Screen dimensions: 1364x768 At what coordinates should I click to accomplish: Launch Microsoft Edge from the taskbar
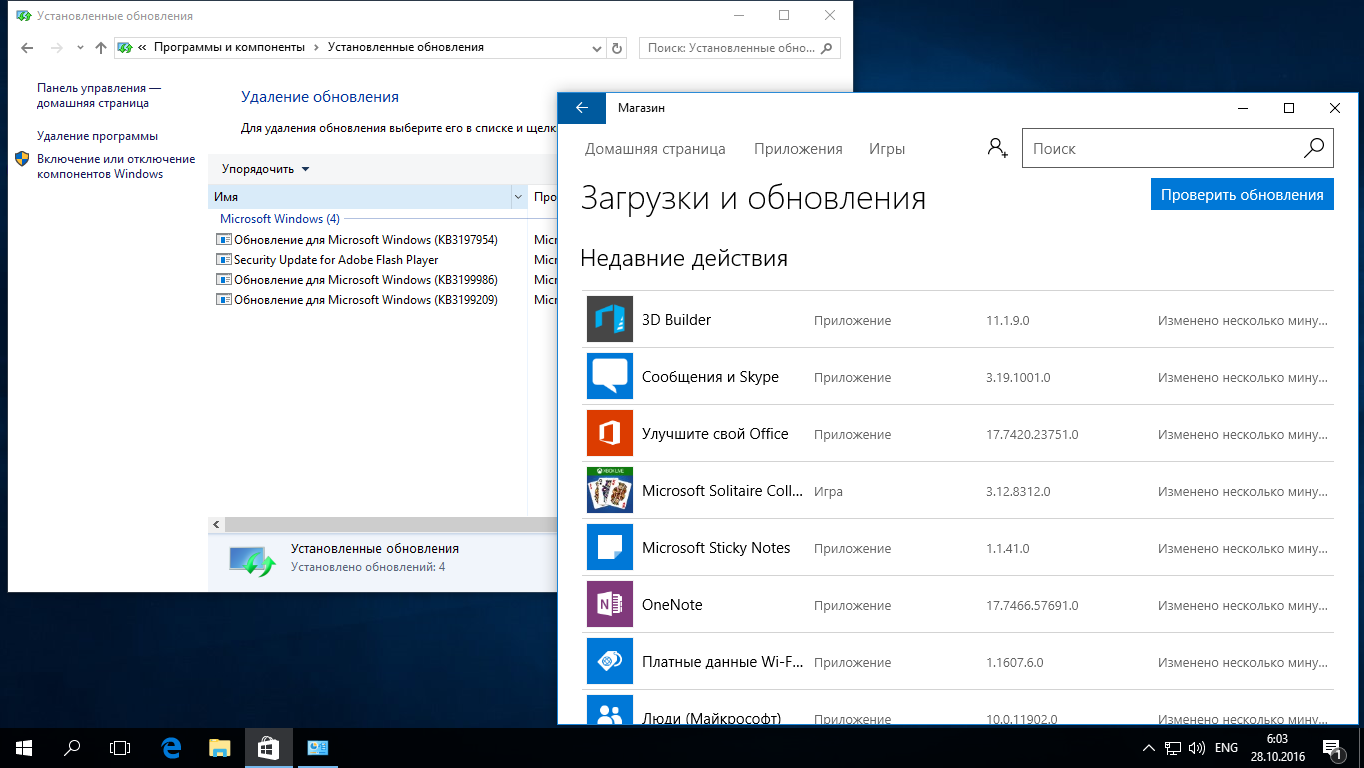click(171, 747)
